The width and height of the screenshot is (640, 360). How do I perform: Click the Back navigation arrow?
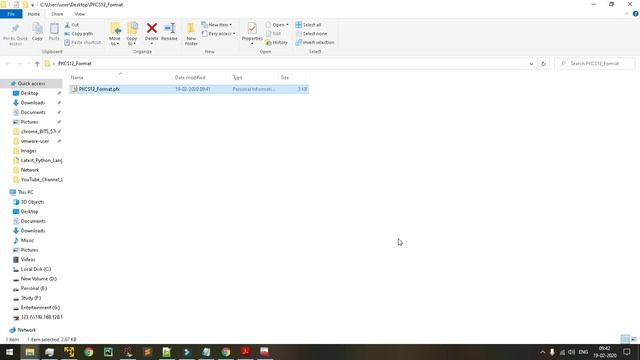click(8, 64)
